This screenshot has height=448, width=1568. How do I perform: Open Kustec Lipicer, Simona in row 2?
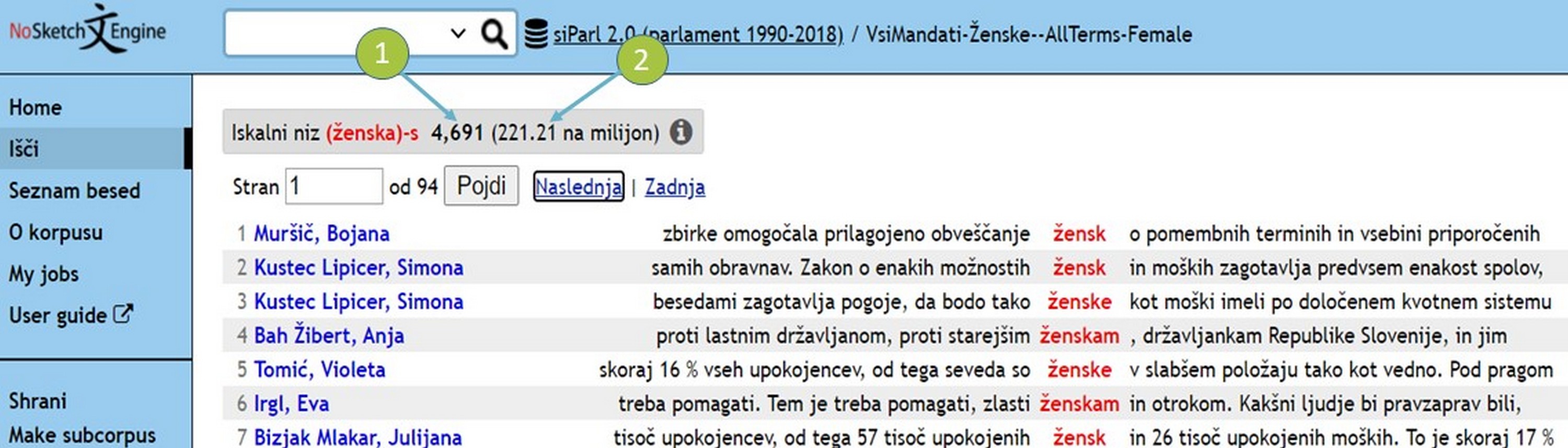click(359, 267)
